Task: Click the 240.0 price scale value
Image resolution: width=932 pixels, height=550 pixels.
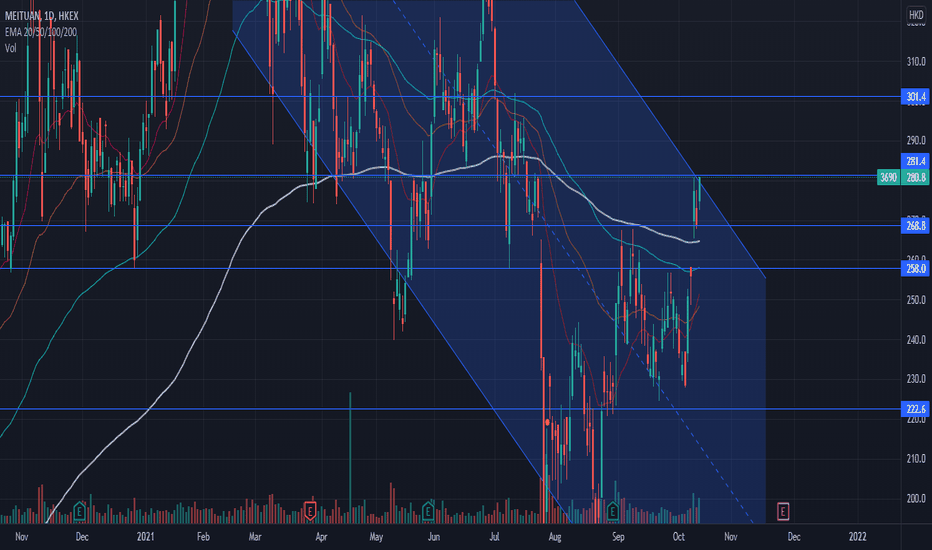Action: [916, 340]
